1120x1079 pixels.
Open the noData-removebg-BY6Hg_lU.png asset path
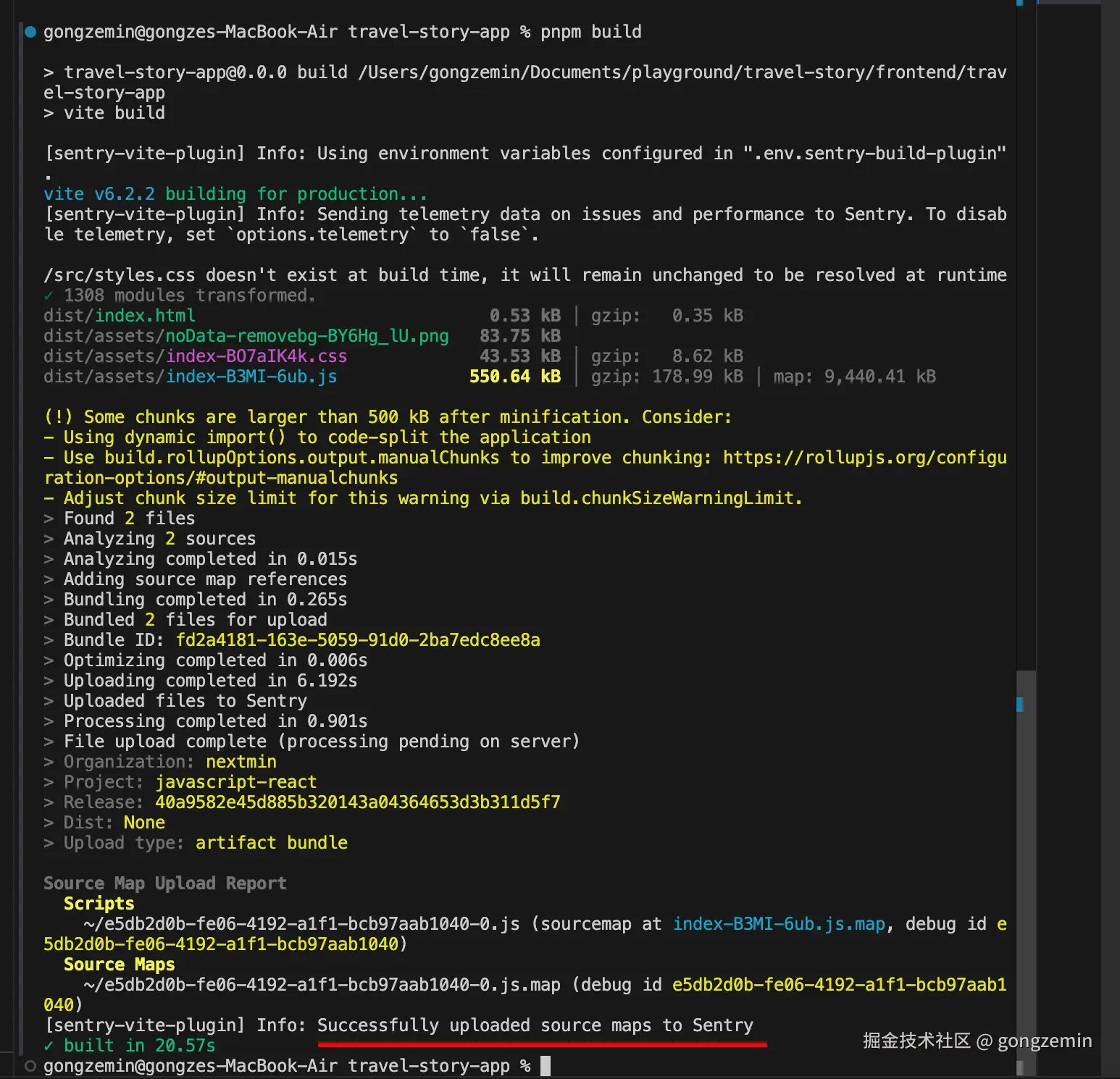pyautogui.click(x=246, y=336)
